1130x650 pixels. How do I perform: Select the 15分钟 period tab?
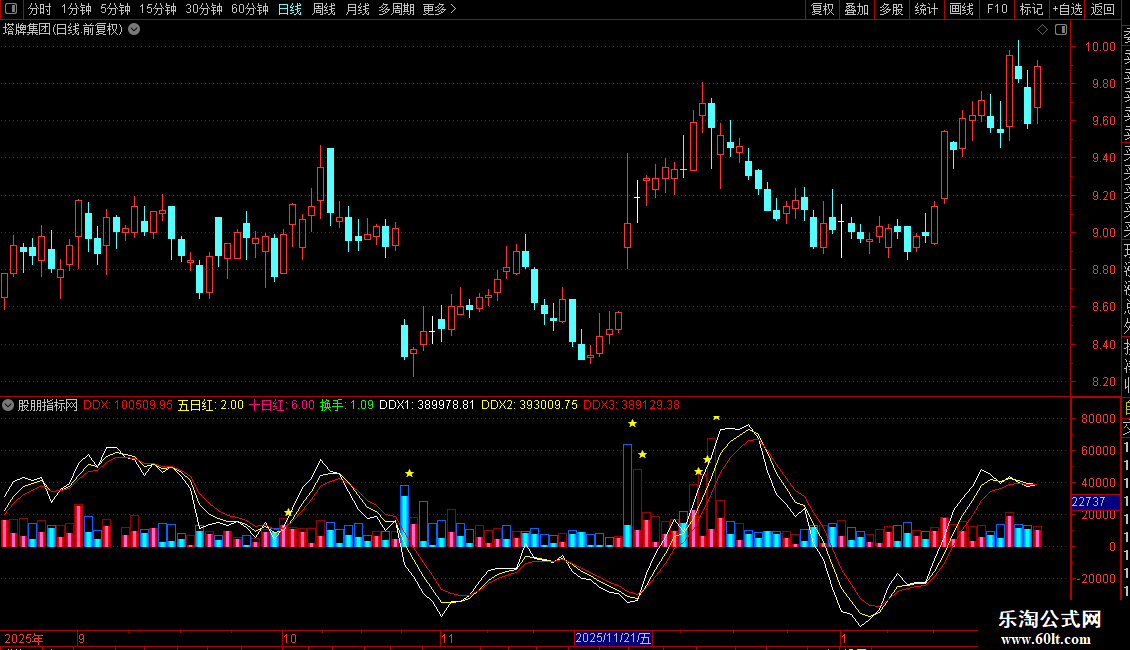click(158, 9)
